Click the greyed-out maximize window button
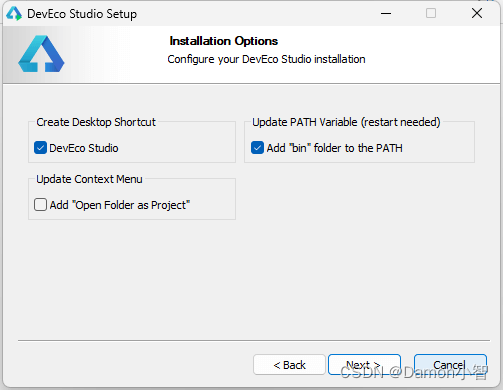 431,13
